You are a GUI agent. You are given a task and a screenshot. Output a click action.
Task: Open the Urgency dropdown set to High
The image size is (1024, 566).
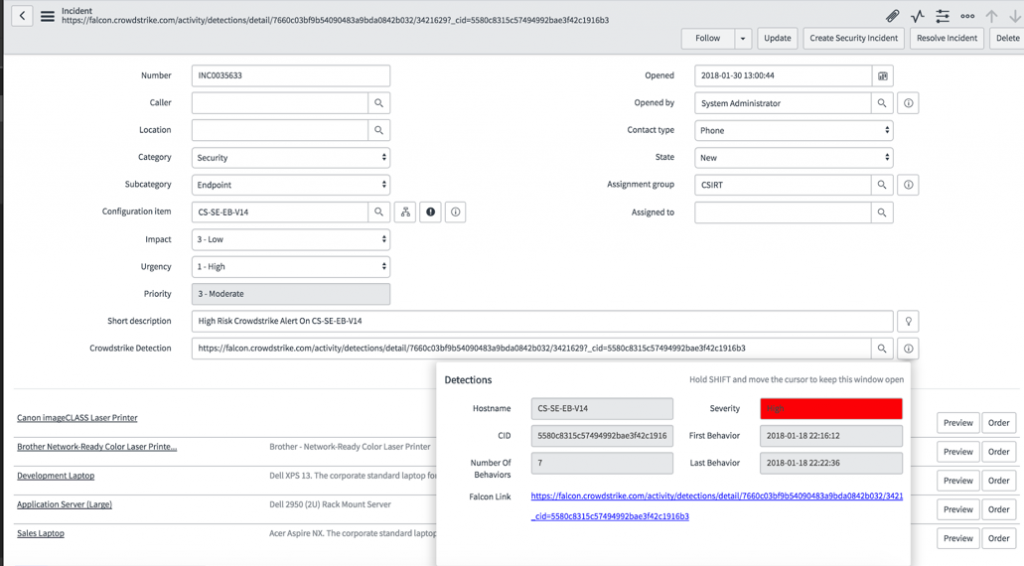[x=291, y=266]
